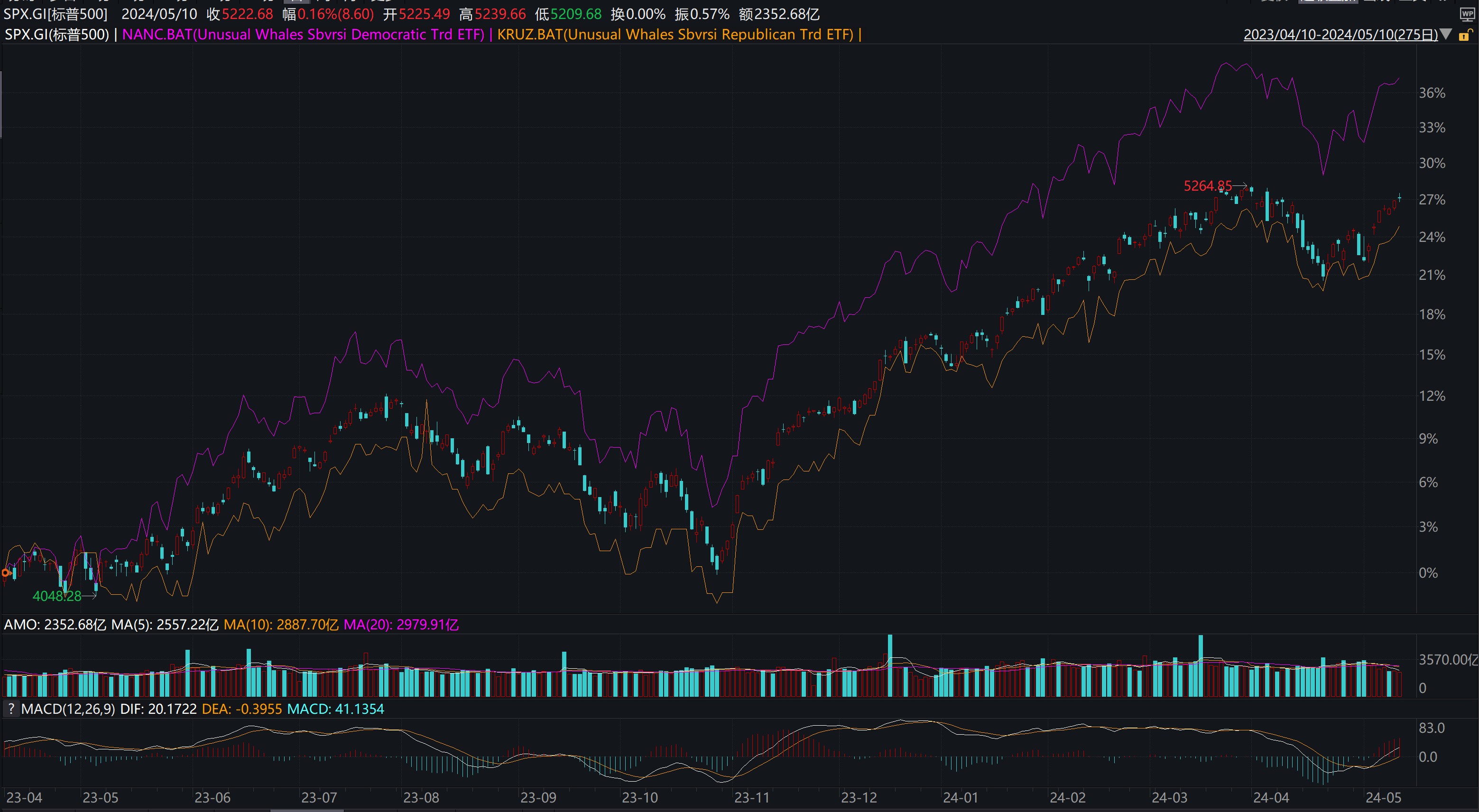Click the 4048.28 low price marker
The image size is (1479, 812).
pyautogui.click(x=56, y=596)
